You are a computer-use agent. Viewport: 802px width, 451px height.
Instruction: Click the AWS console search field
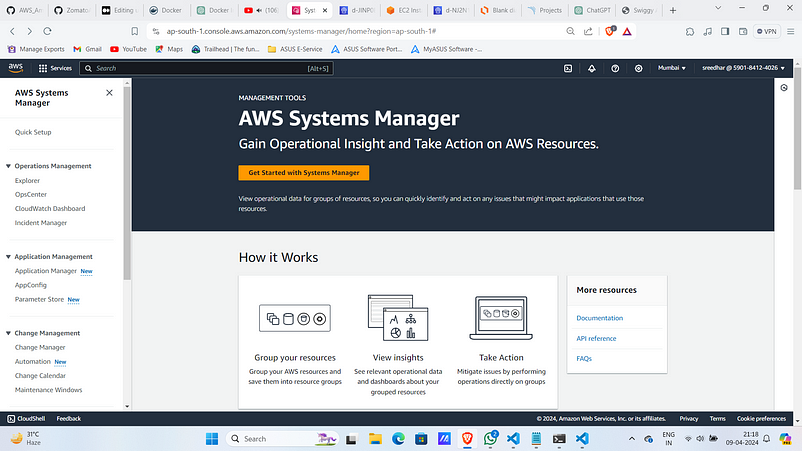pyautogui.click(x=206, y=68)
